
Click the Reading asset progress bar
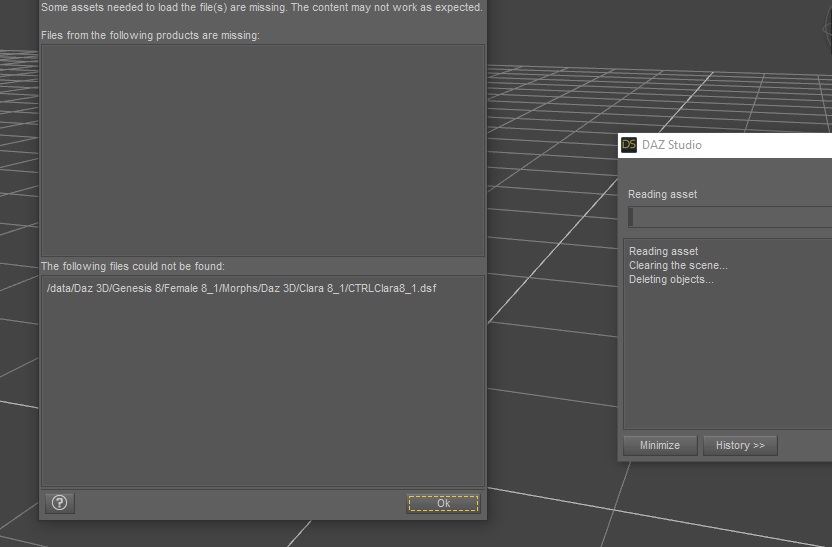click(x=730, y=217)
